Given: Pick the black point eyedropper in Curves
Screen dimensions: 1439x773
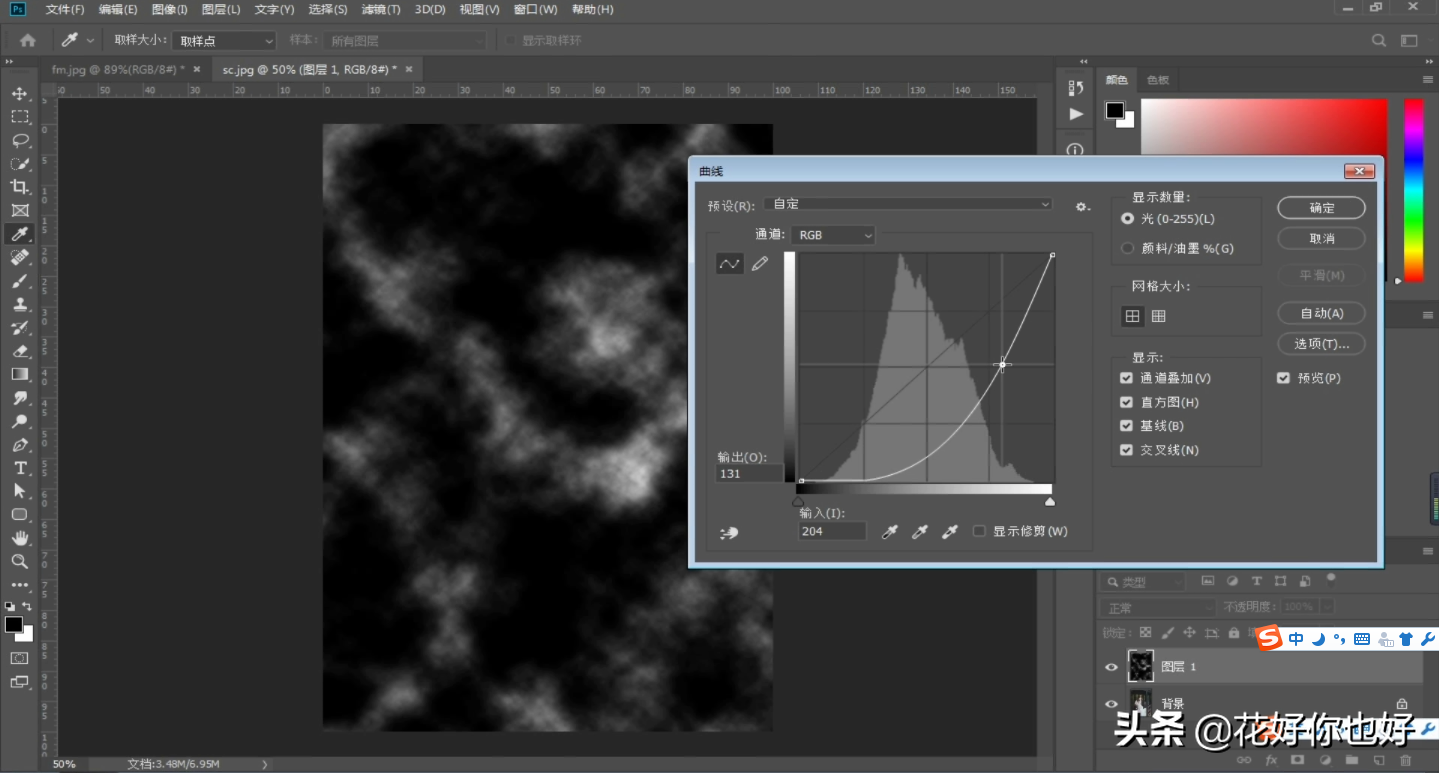Looking at the screenshot, I should click(x=889, y=532).
